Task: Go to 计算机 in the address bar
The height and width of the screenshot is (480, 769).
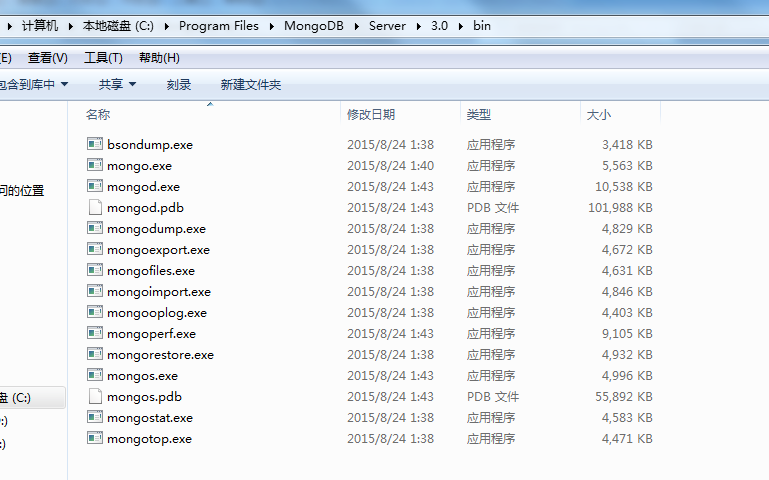Action: [x=40, y=26]
